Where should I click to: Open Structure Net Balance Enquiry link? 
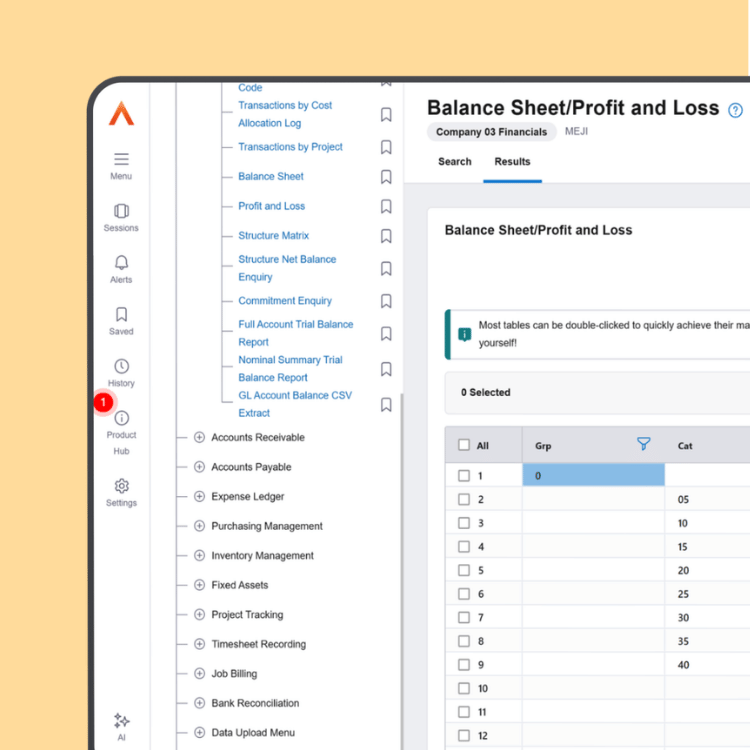tap(287, 268)
